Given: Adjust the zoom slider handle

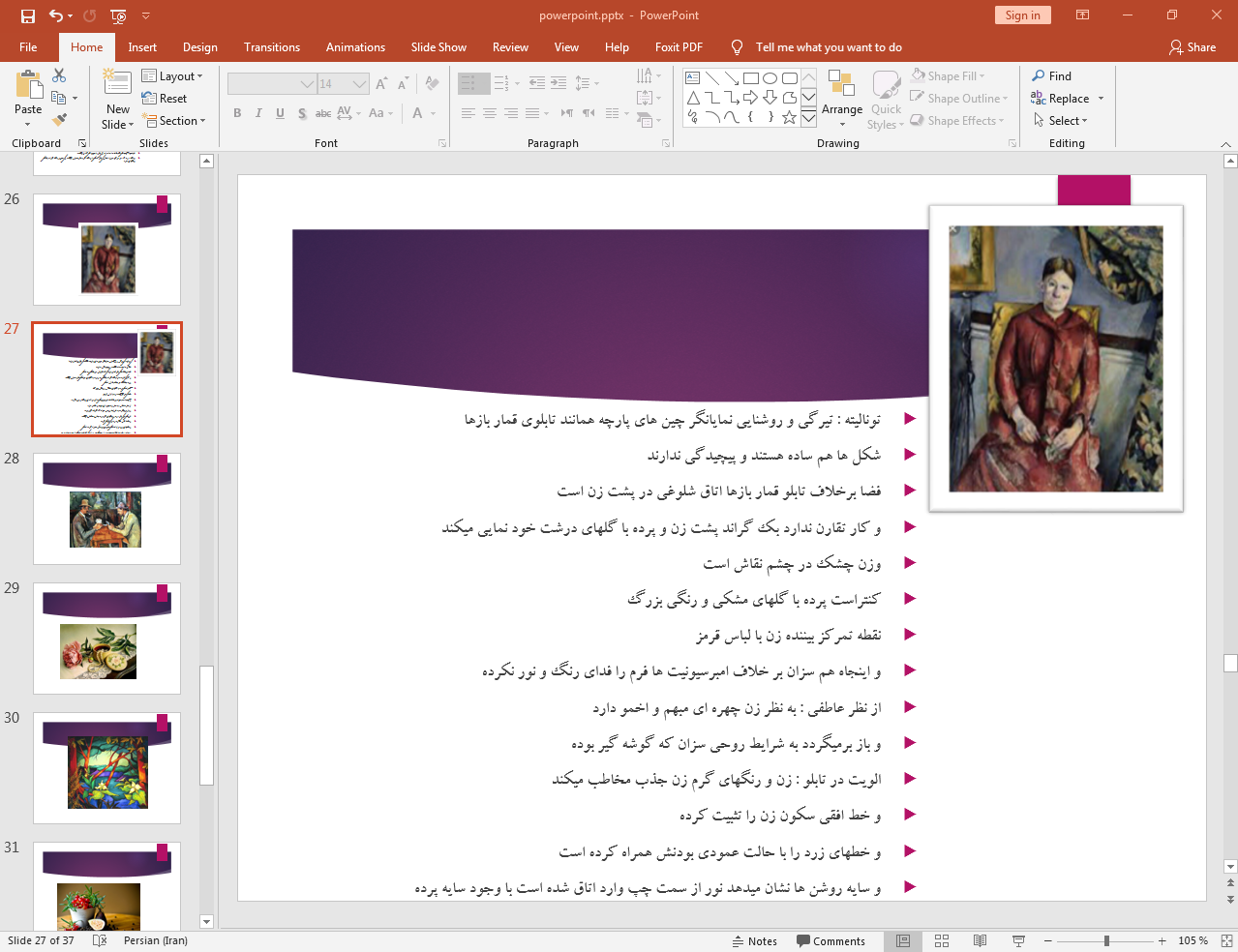Looking at the screenshot, I should (x=1106, y=940).
